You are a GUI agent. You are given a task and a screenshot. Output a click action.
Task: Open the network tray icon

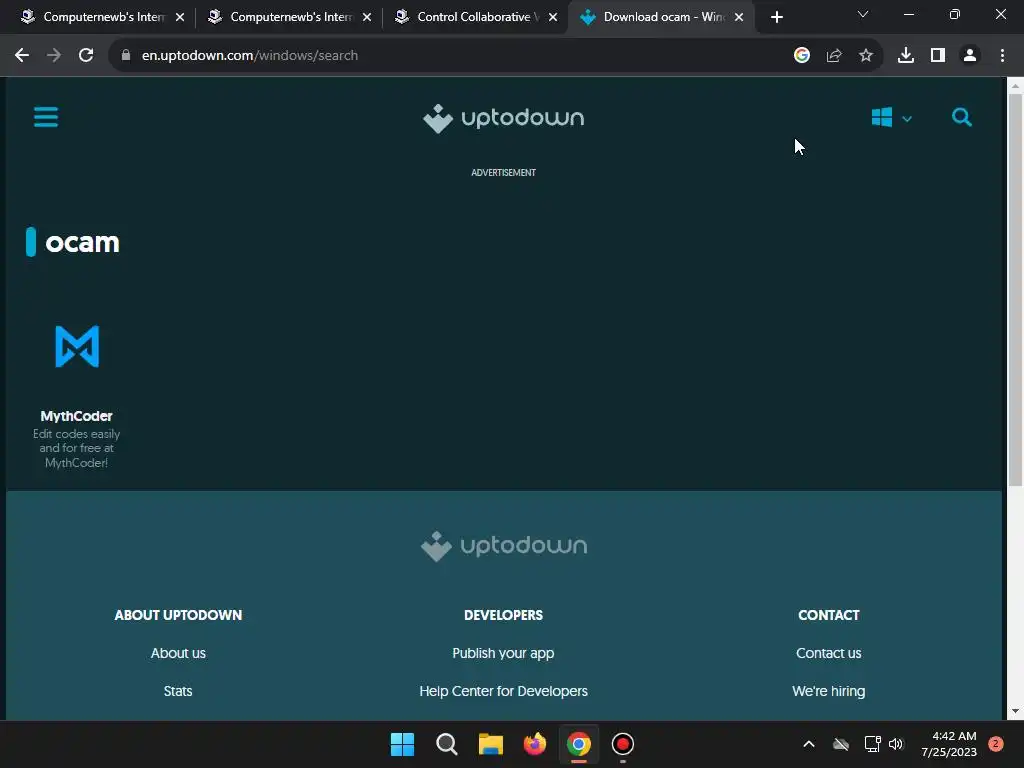(872, 744)
